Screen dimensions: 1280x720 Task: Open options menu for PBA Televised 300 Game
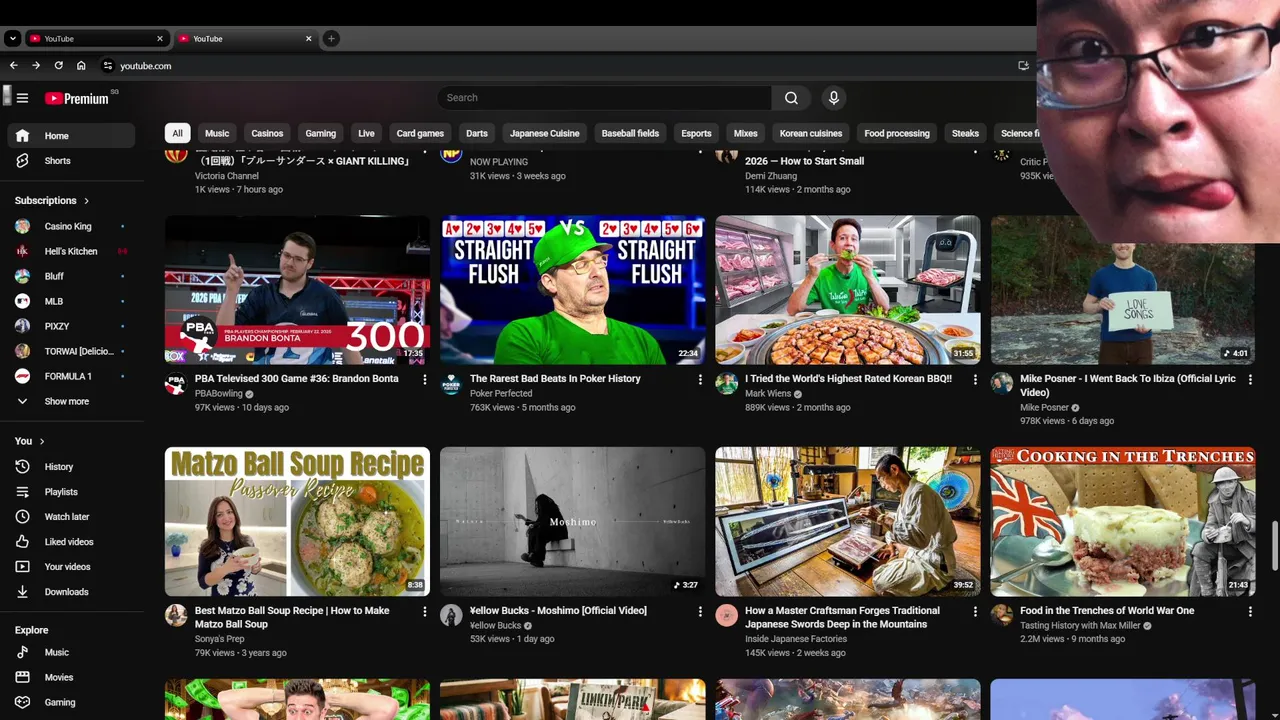(424, 380)
